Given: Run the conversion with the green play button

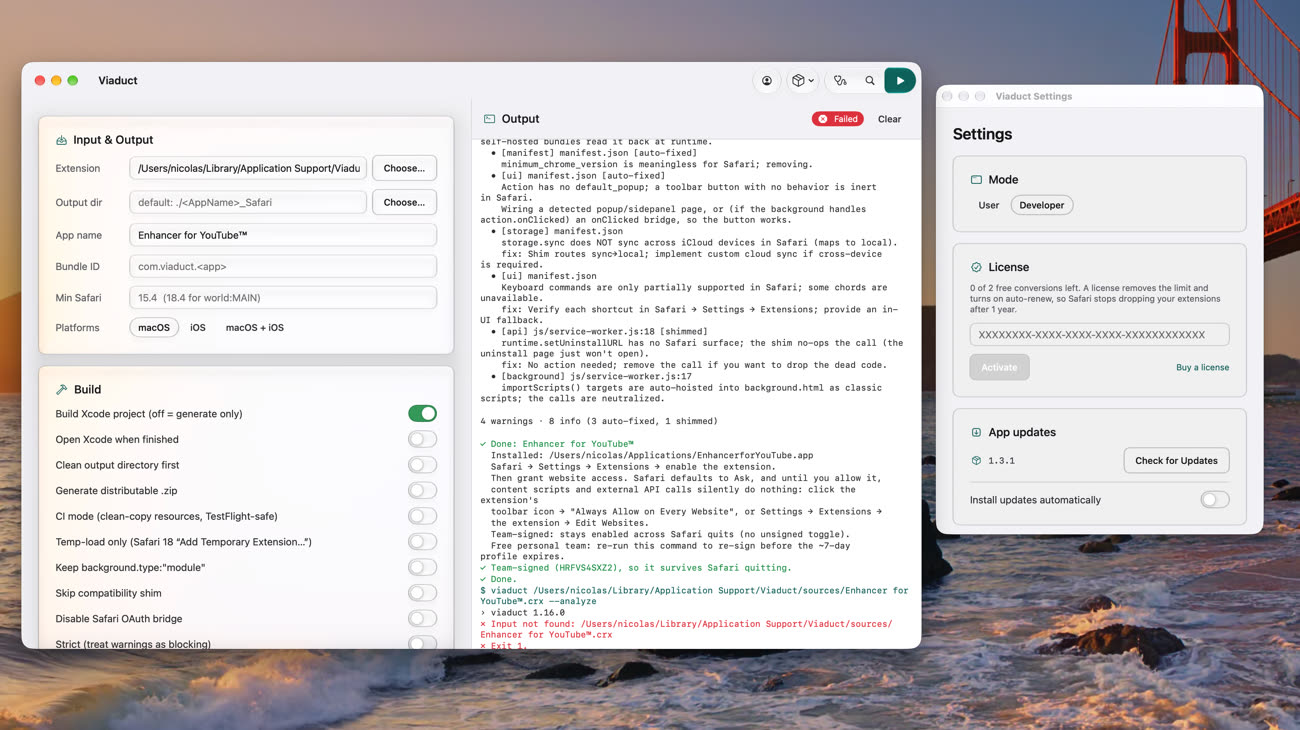Looking at the screenshot, I should point(900,81).
